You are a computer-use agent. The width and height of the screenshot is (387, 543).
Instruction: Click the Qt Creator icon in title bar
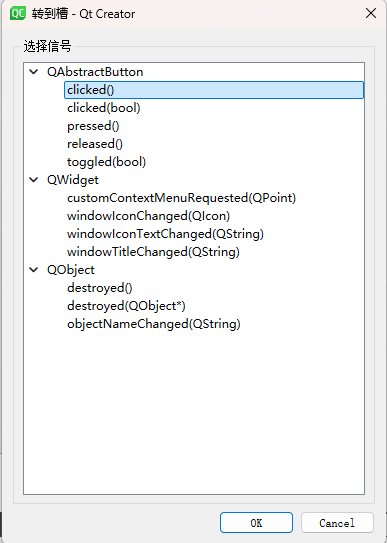(18, 14)
